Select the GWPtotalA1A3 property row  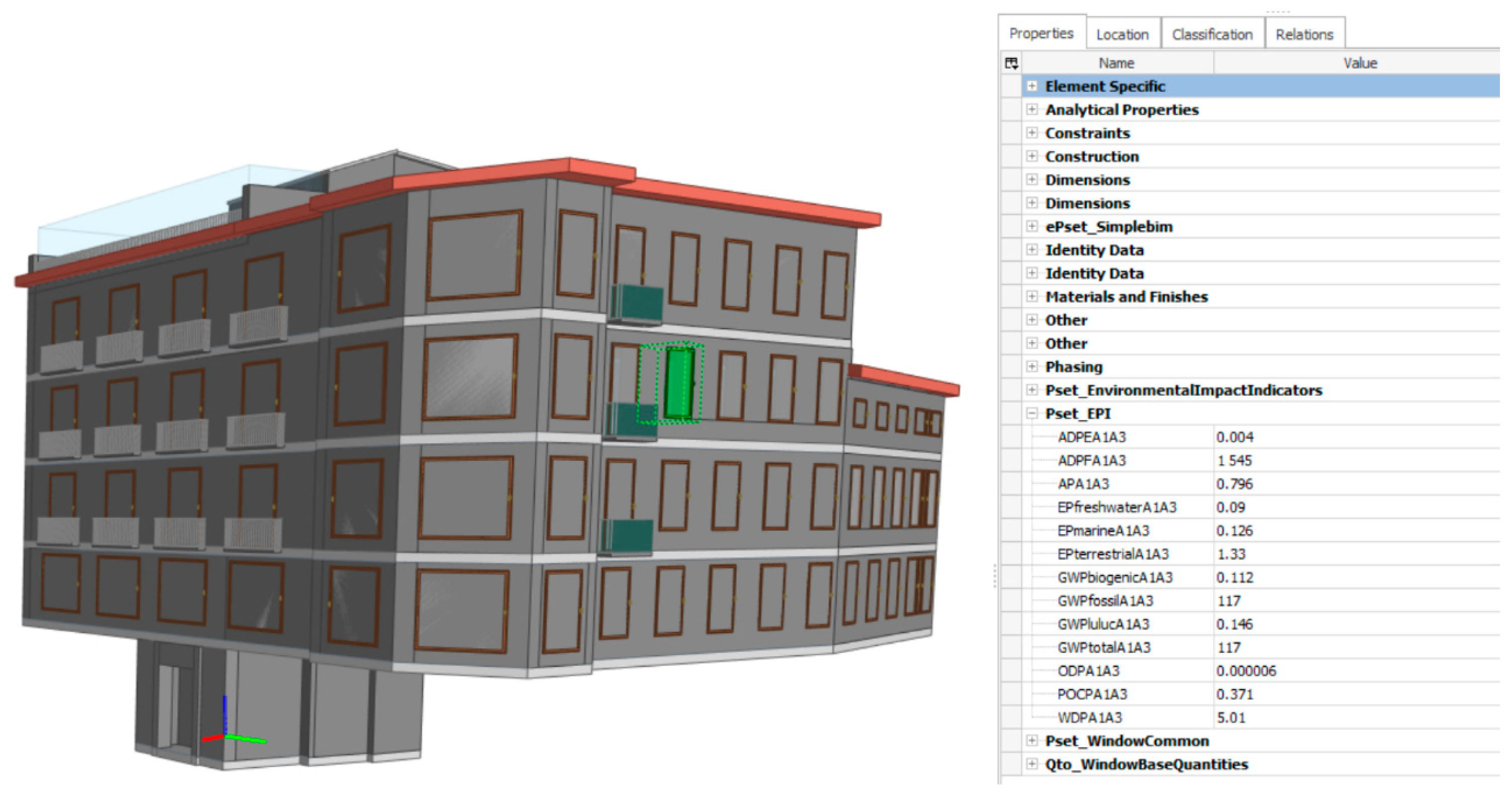pos(1103,647)
